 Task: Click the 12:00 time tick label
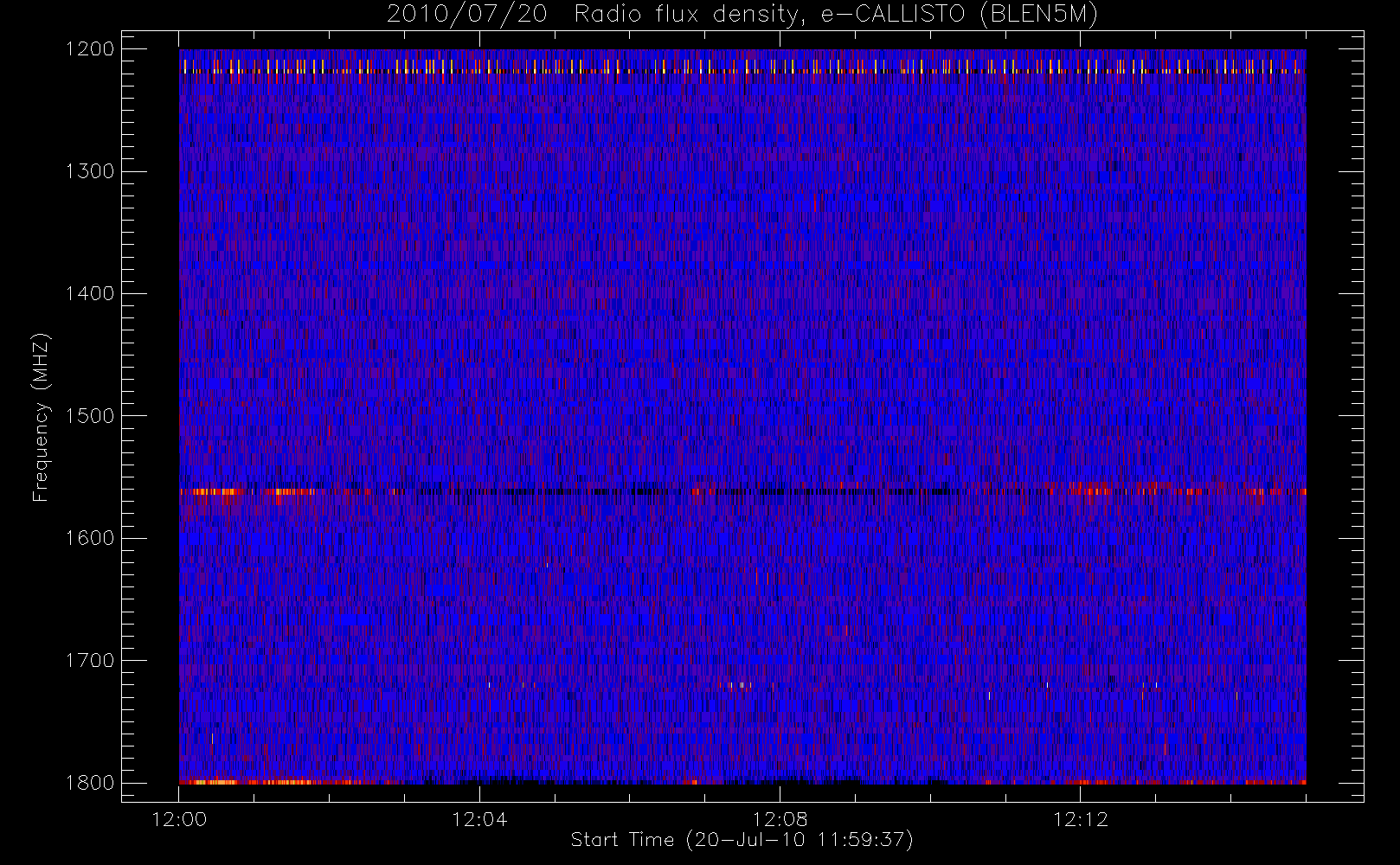[x=180, y=819]
